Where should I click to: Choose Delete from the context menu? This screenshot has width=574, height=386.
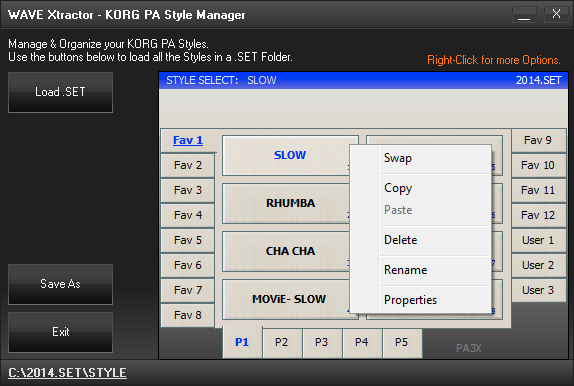click(420, 240)
